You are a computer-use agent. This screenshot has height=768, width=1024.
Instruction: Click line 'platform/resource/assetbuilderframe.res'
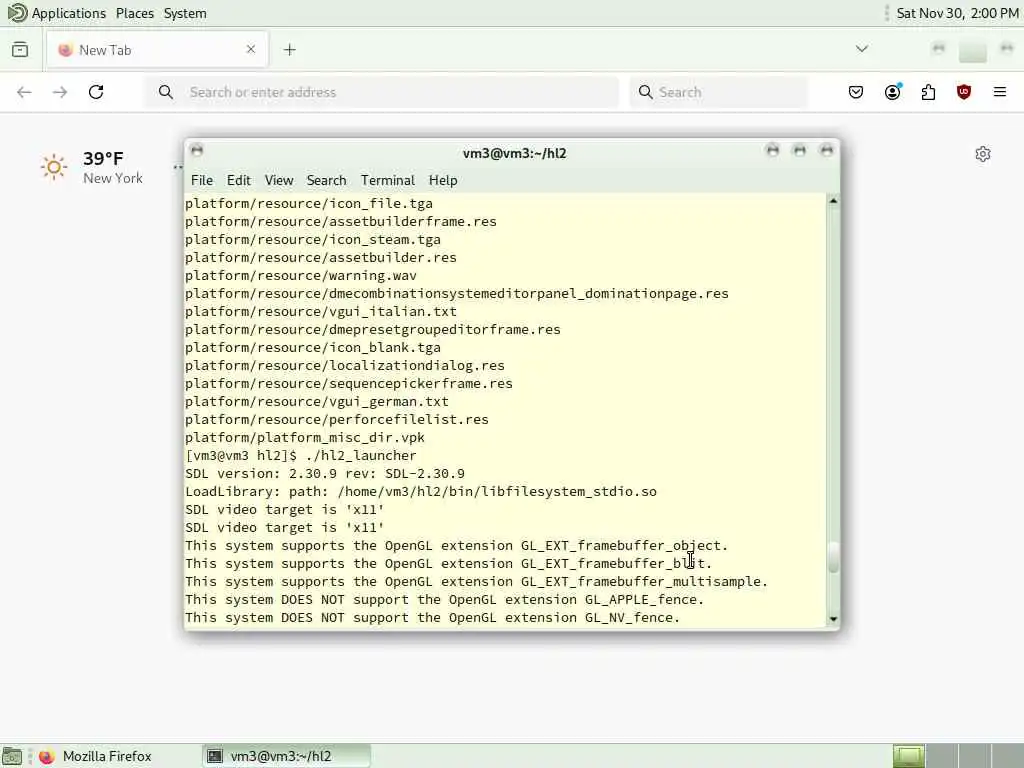click(x=340, y=221)
